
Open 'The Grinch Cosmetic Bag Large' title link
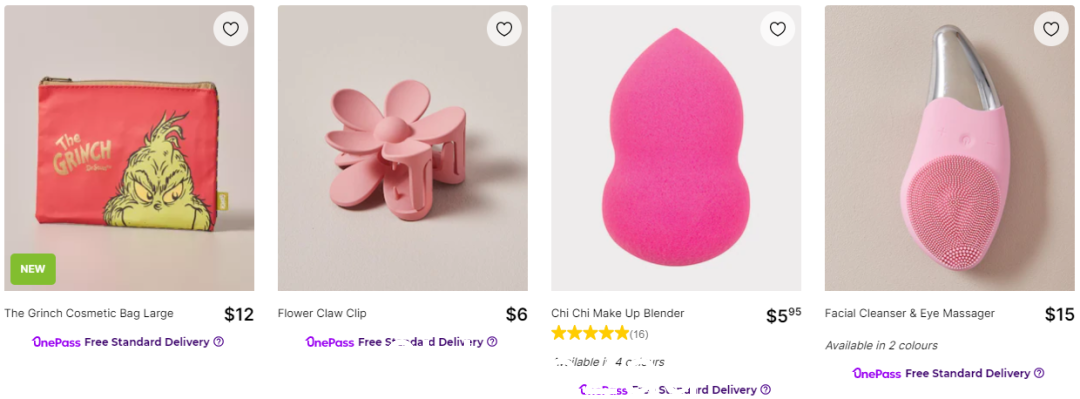pos(89,314)
